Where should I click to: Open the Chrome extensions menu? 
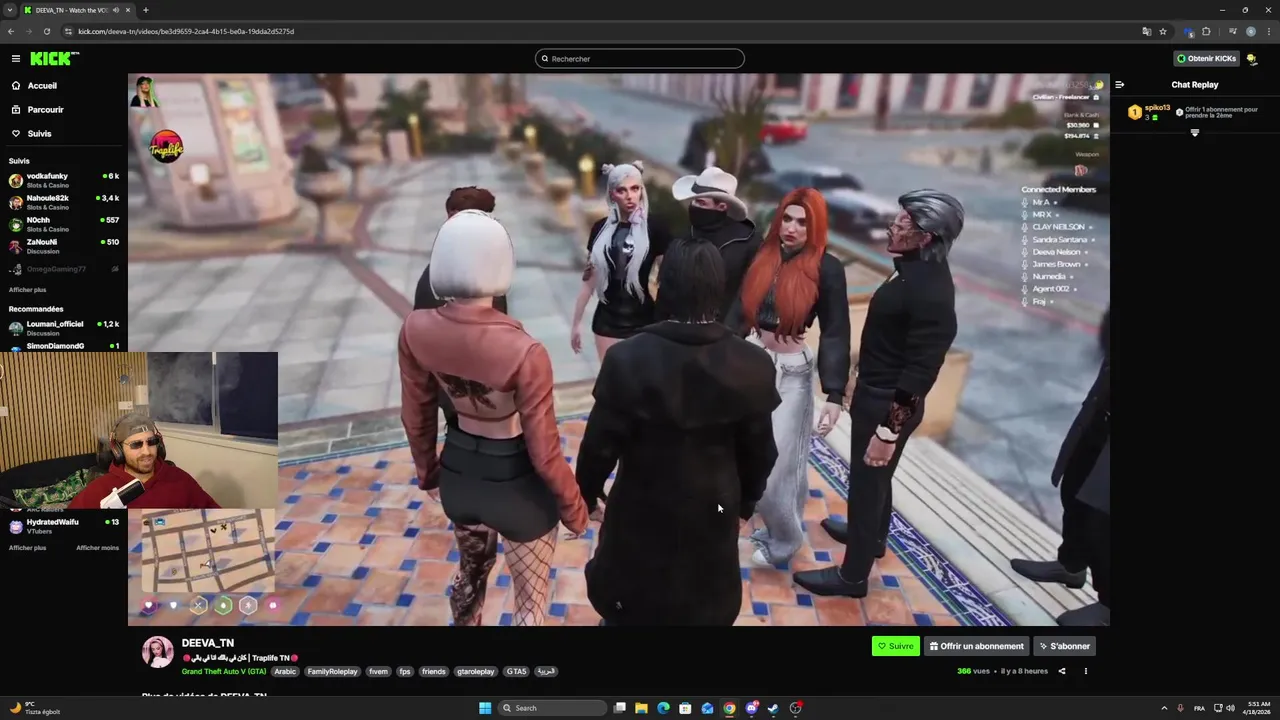pyautogui.click(x=1206, y=31)
